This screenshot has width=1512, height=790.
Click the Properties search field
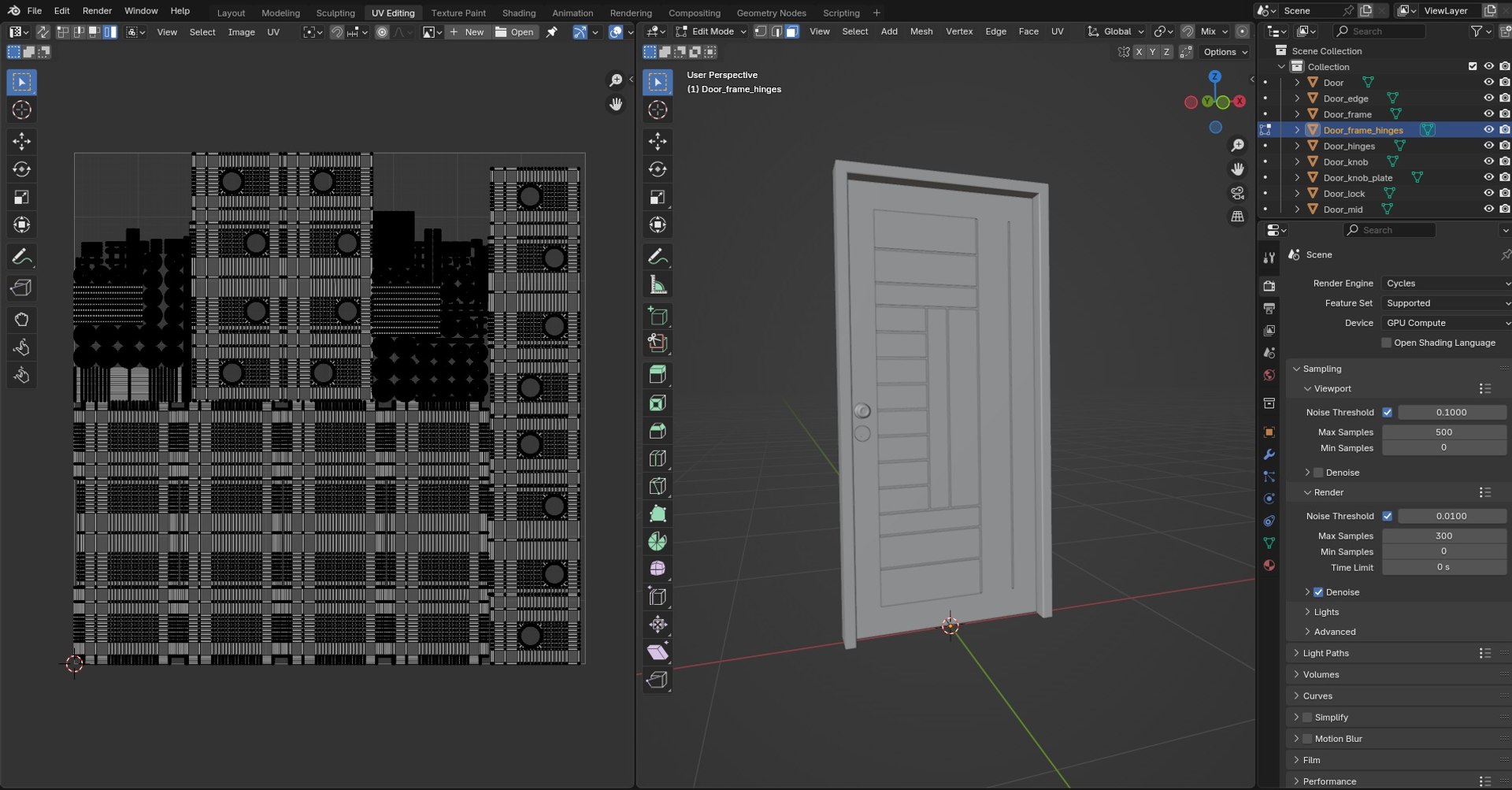tap(1390, 230)
